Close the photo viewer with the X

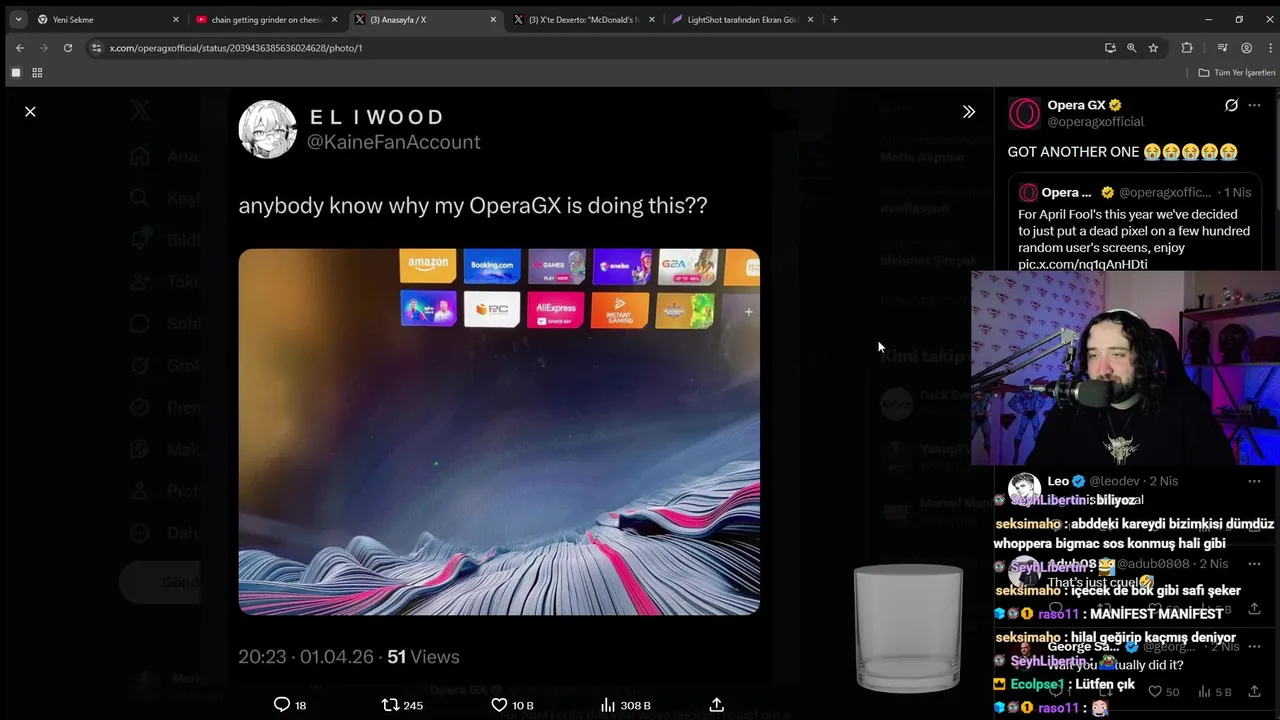click(x=30, y=112)
